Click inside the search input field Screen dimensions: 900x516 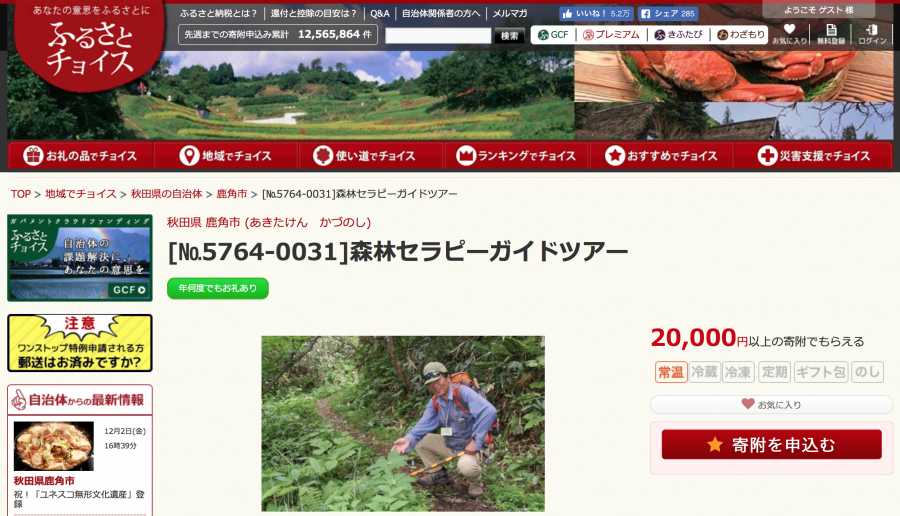point(438,36)
